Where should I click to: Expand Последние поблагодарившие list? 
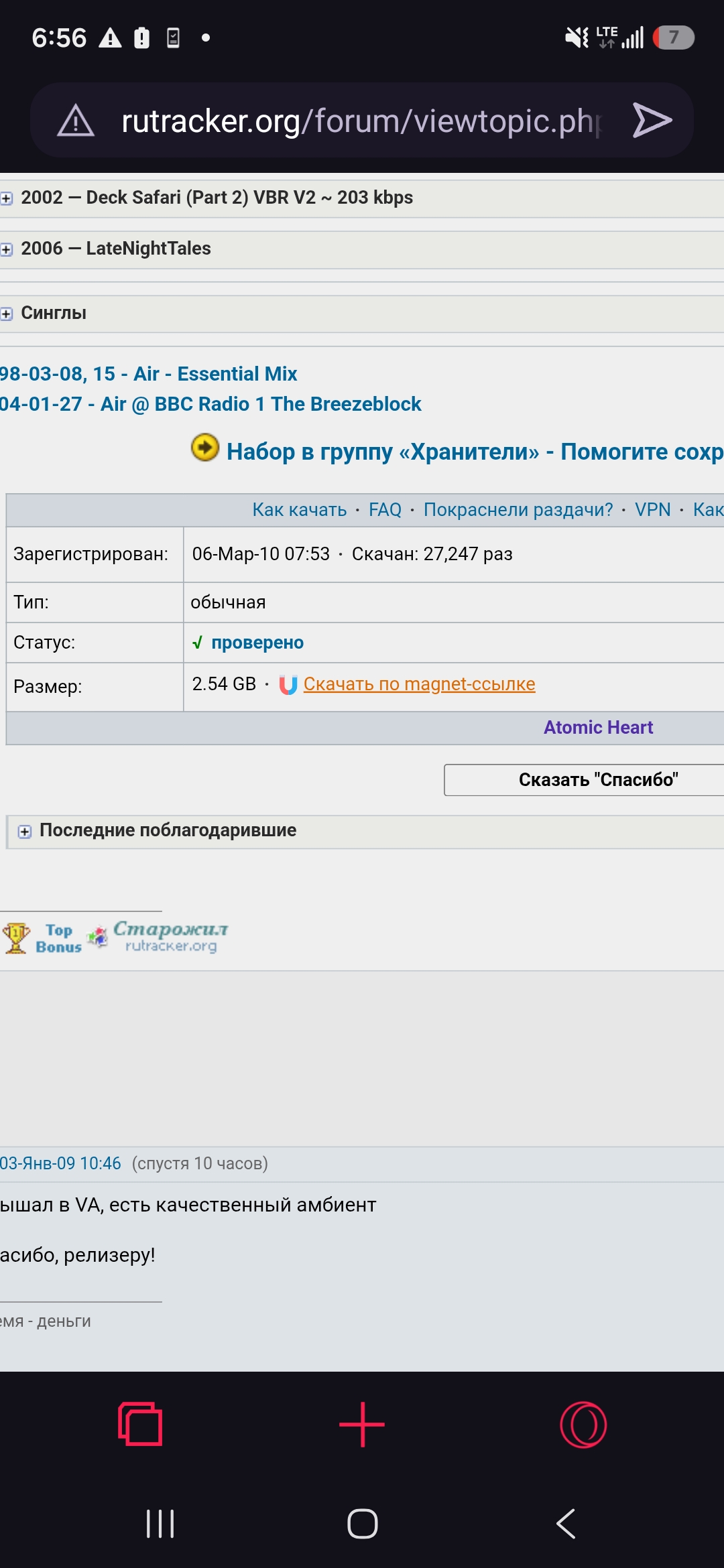coord(365,831)
